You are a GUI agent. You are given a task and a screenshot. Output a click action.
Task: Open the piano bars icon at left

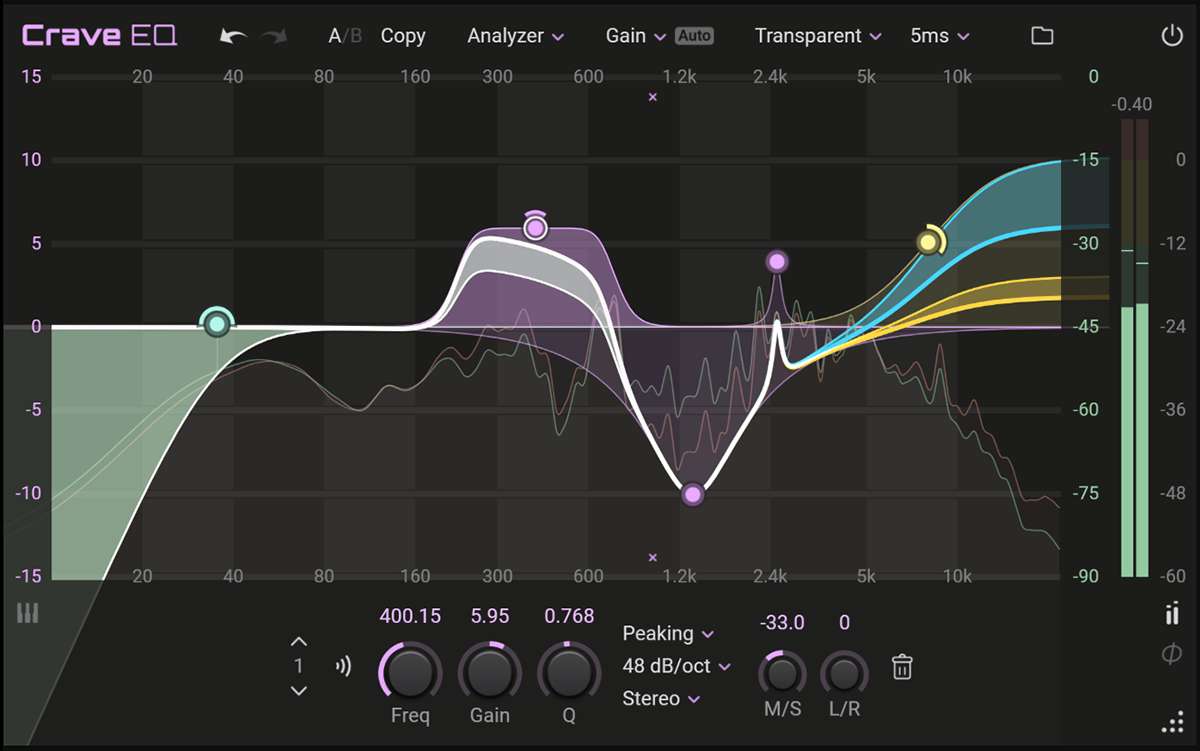click(27, 613)
